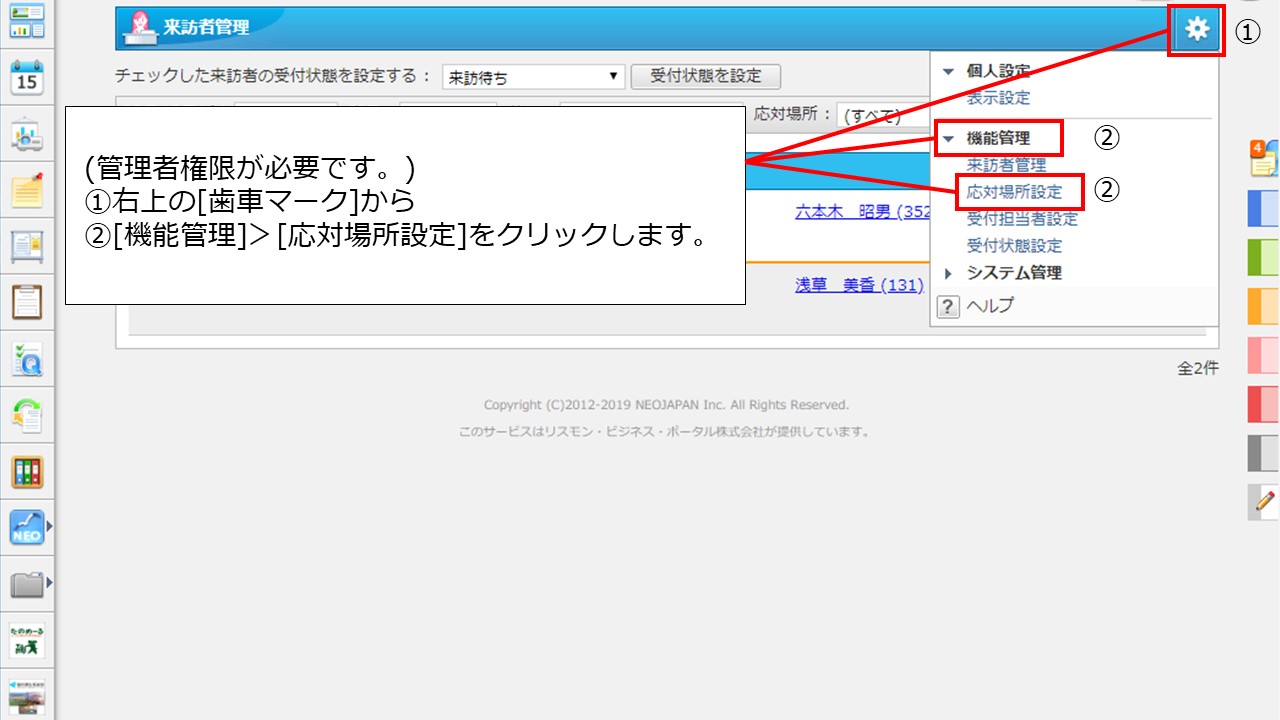Choose 受付担当者設定 in the menu
Viewport: 1280px width, 720px height.
click(x=1022, y=219)
